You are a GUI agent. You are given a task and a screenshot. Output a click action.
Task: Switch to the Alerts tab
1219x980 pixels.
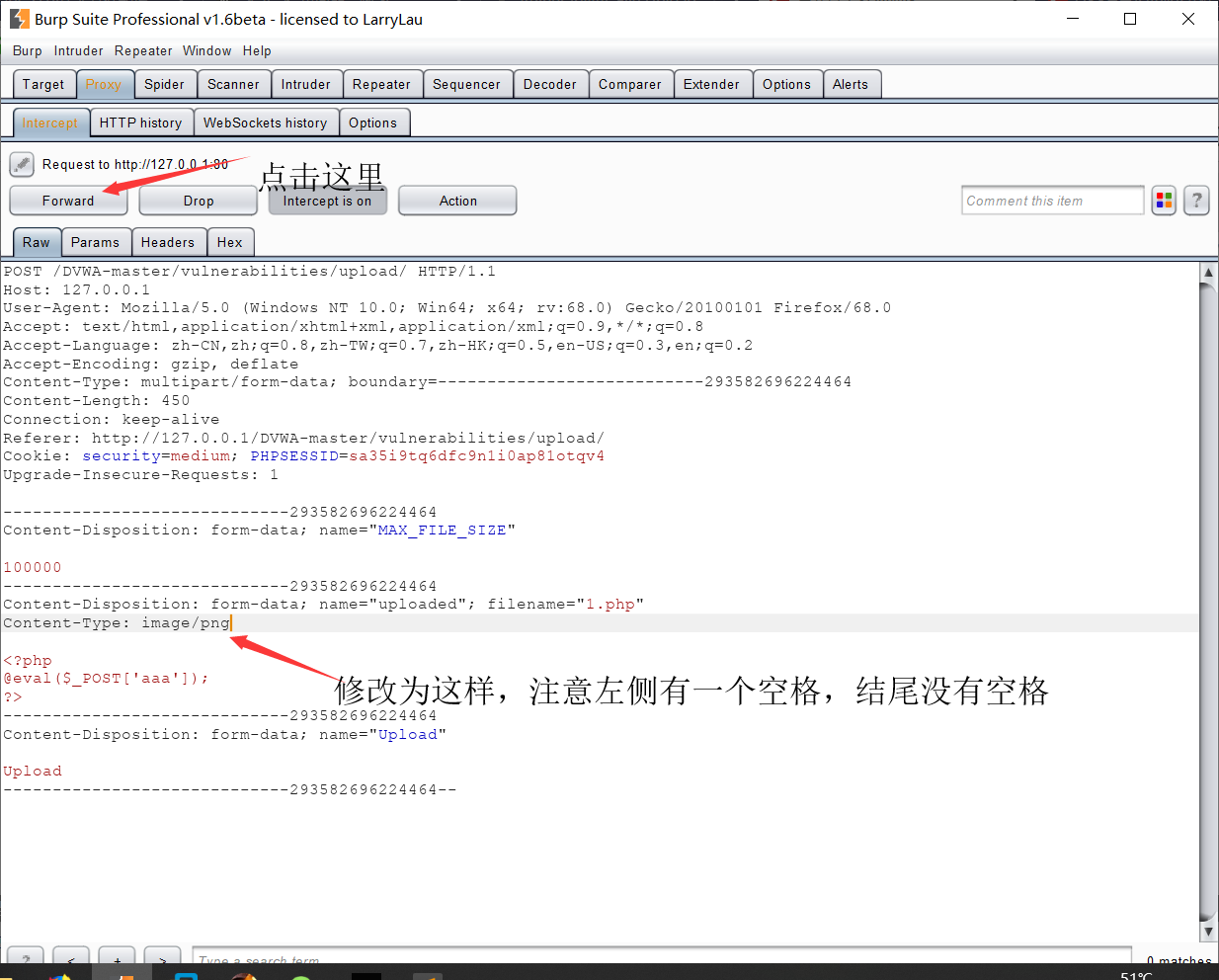coord(851,84)
